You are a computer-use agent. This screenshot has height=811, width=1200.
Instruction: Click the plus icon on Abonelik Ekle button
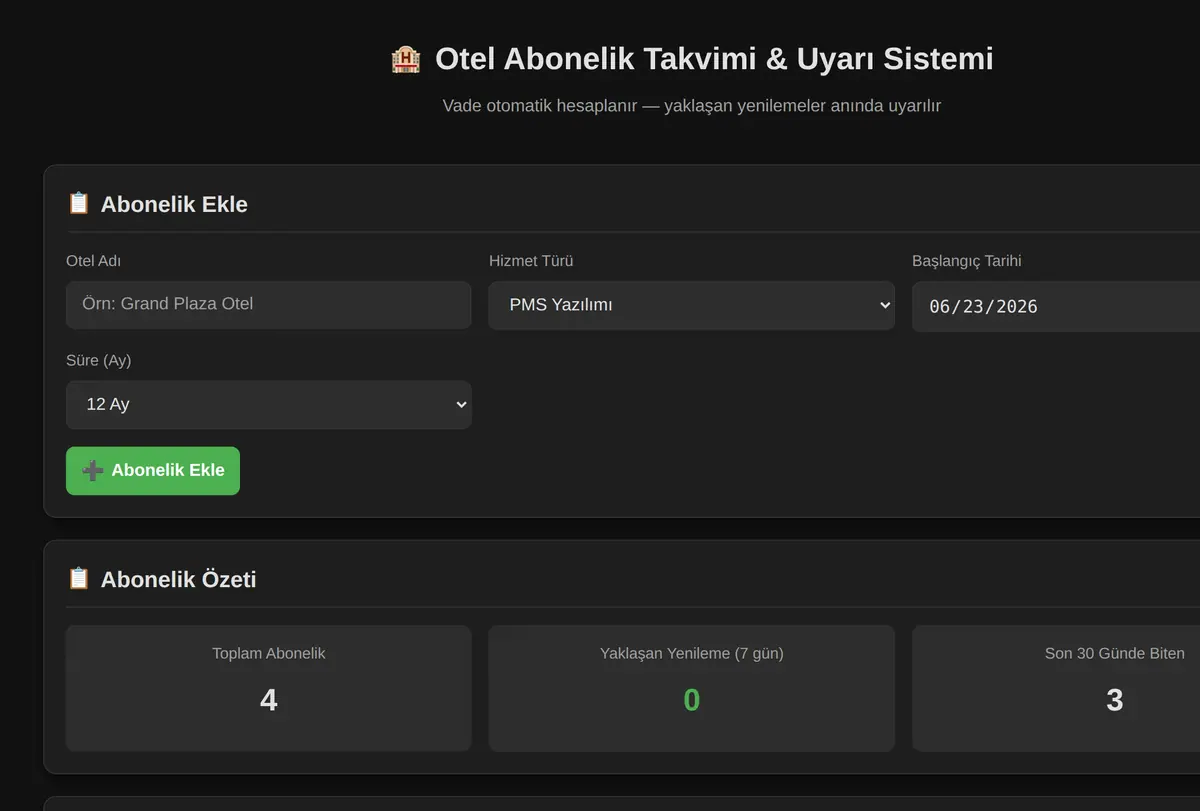point(93,470)
